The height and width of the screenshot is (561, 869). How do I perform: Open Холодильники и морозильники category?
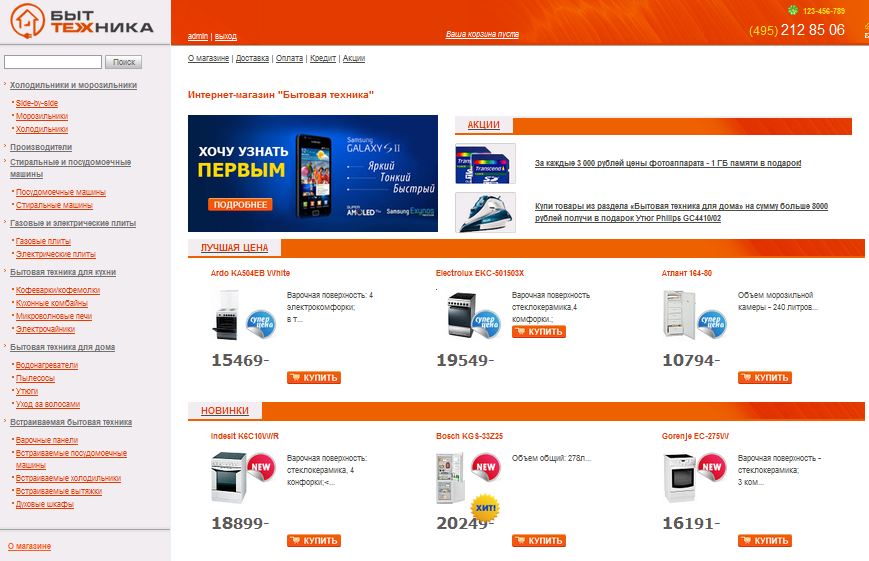[x=73, y=85]
